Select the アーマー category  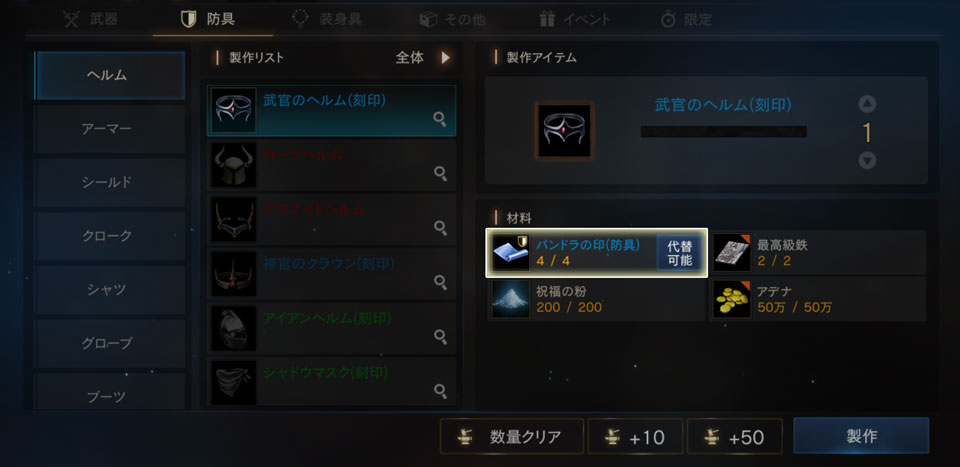110,129
